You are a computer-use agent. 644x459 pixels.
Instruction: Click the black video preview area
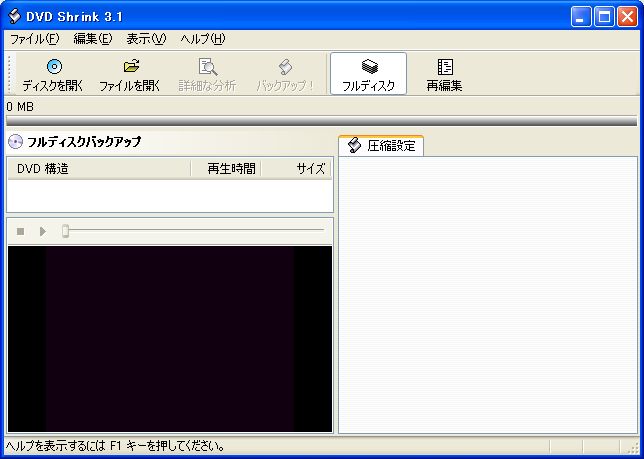[170, 339]
